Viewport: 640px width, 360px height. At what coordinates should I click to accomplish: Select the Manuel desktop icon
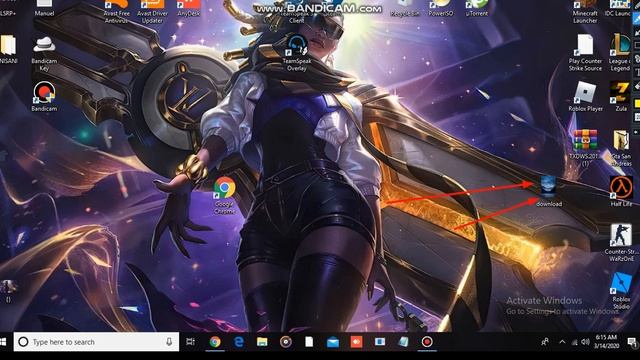click(44, 9)
